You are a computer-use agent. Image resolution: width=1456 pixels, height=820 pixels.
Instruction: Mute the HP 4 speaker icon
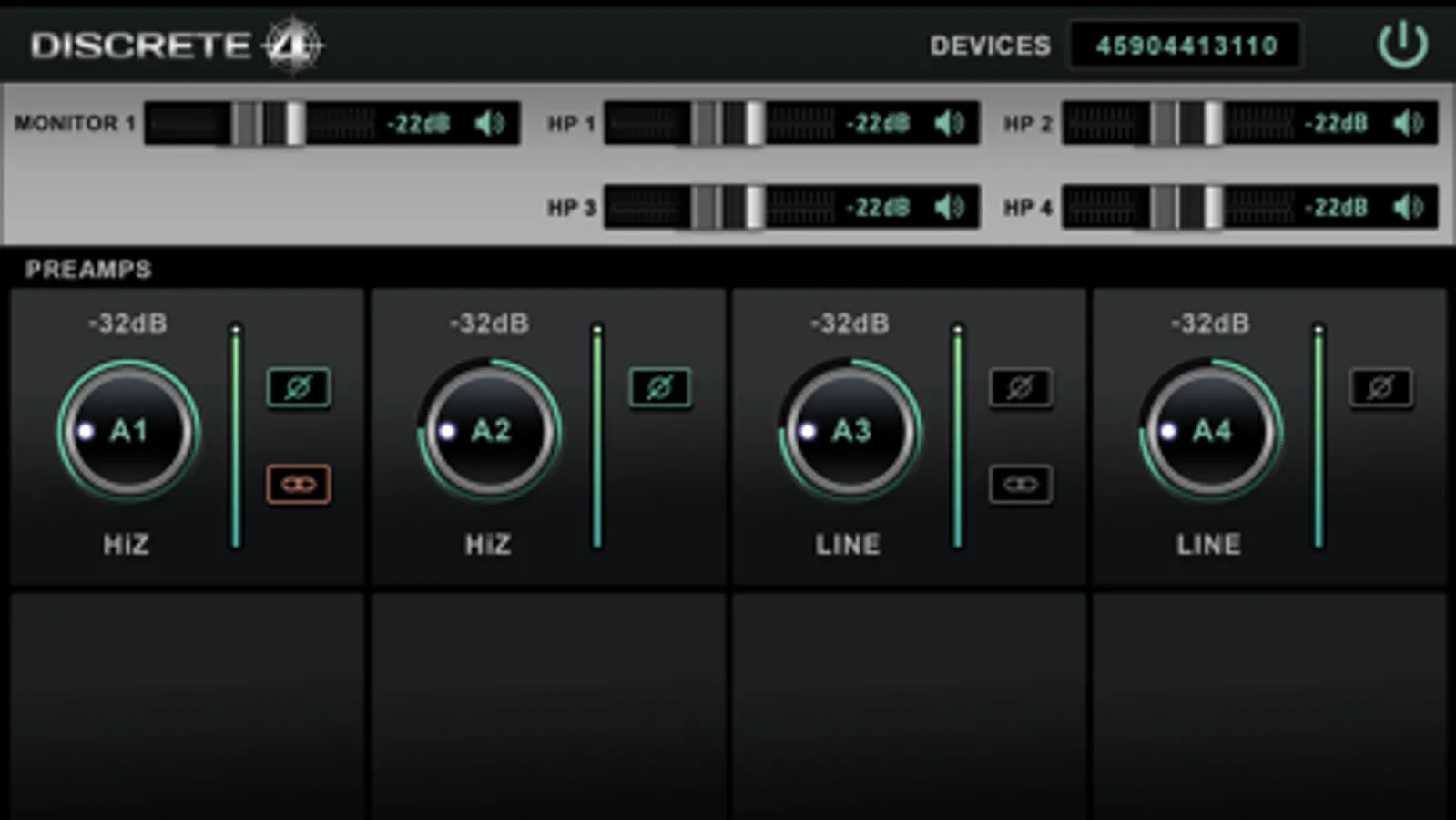pos(1409,207)
